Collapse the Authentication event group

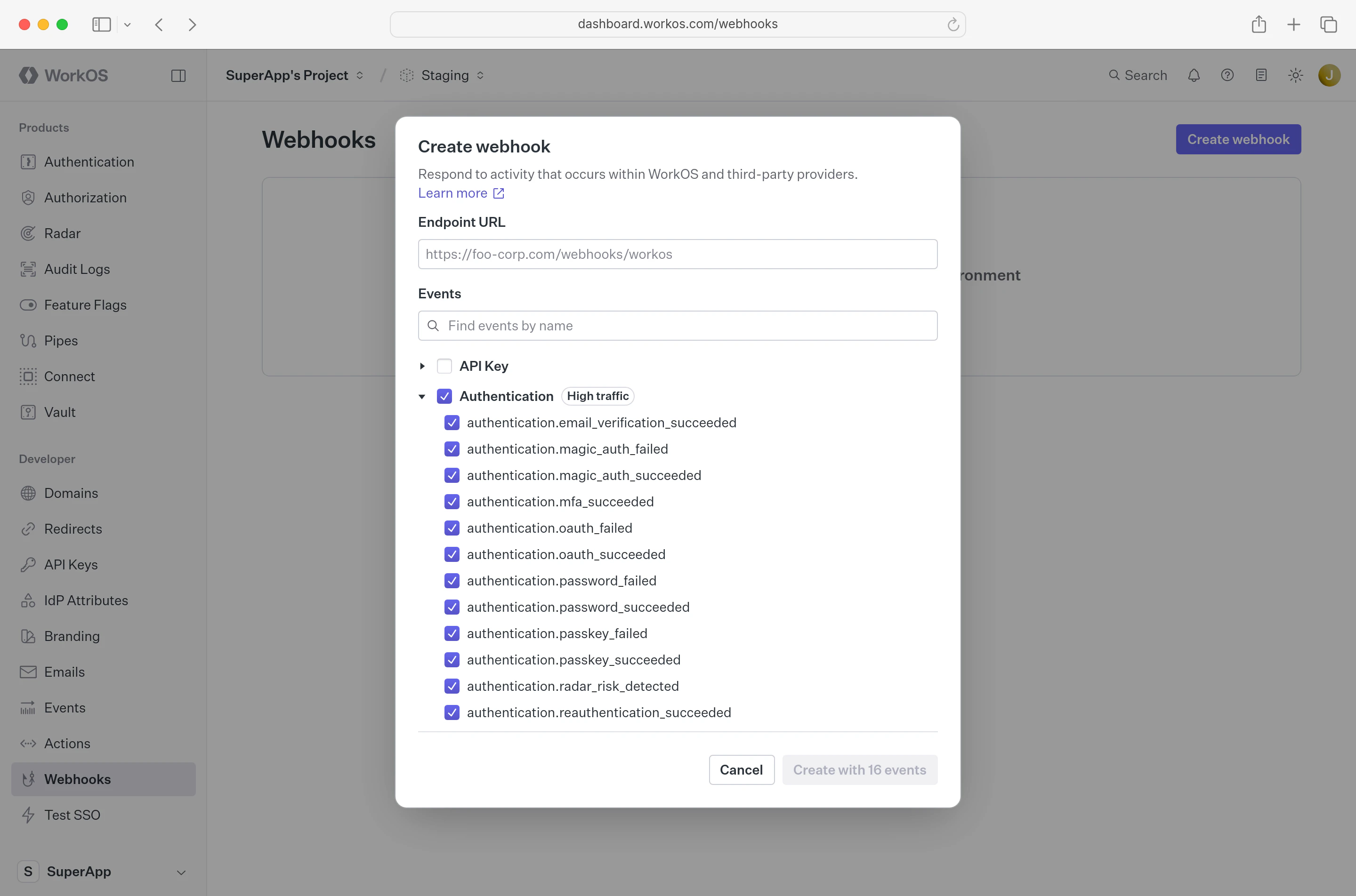(x=422, y=396)
